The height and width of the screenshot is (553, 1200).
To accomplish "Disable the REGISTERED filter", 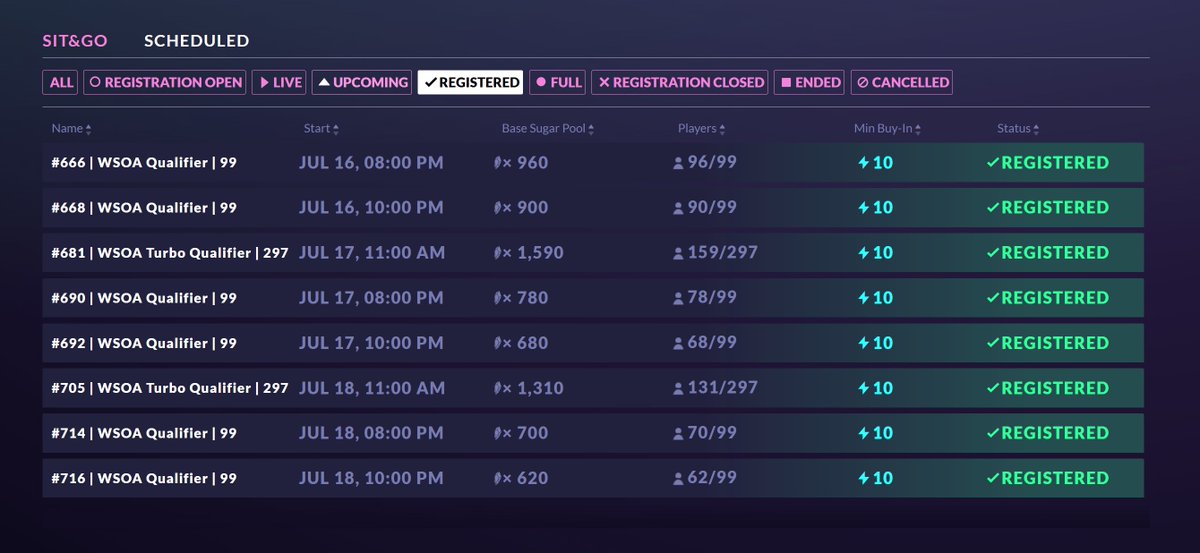I will (x=471, y=82).
